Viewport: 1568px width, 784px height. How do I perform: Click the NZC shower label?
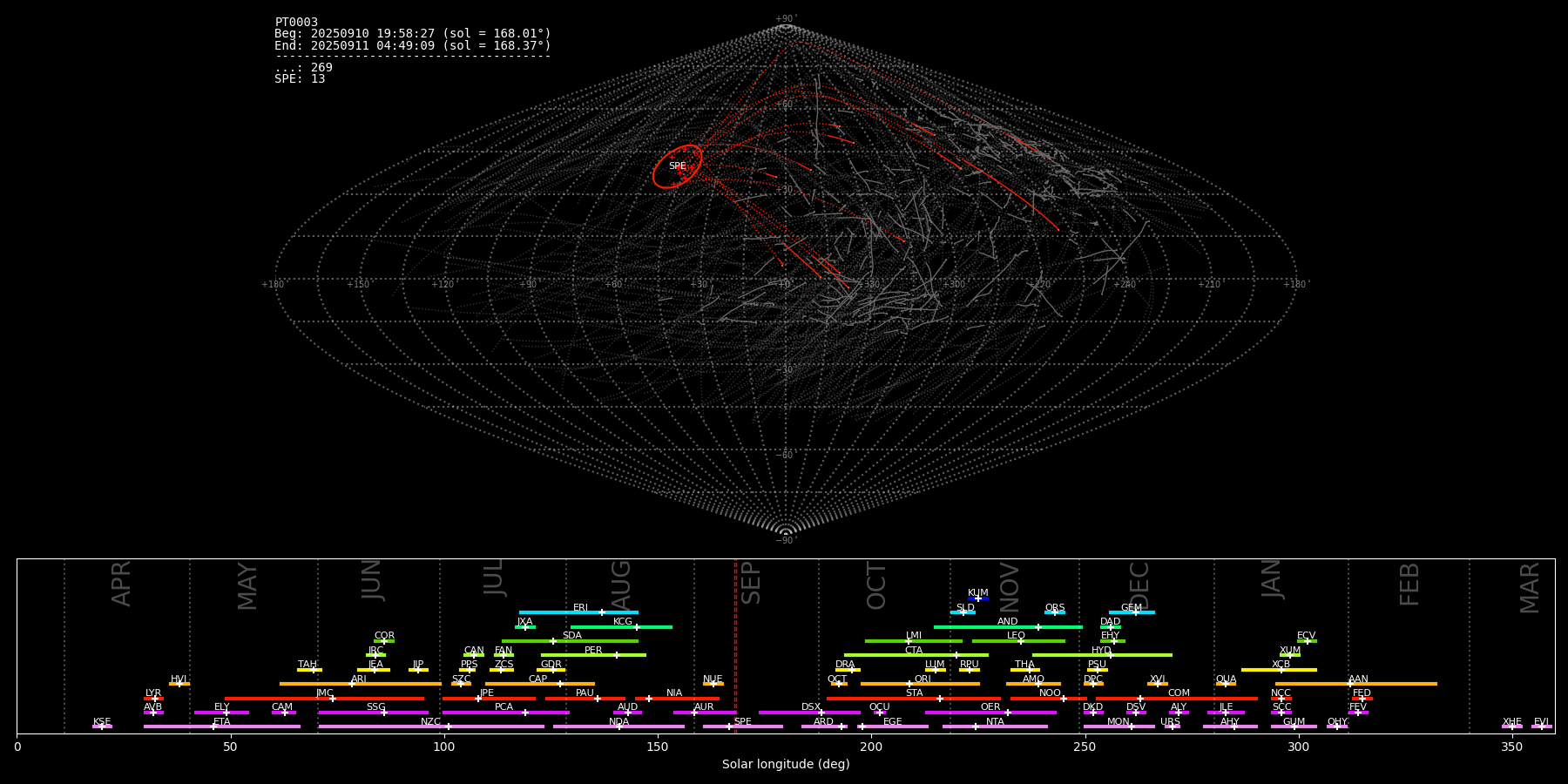click(x=430, y=721)
